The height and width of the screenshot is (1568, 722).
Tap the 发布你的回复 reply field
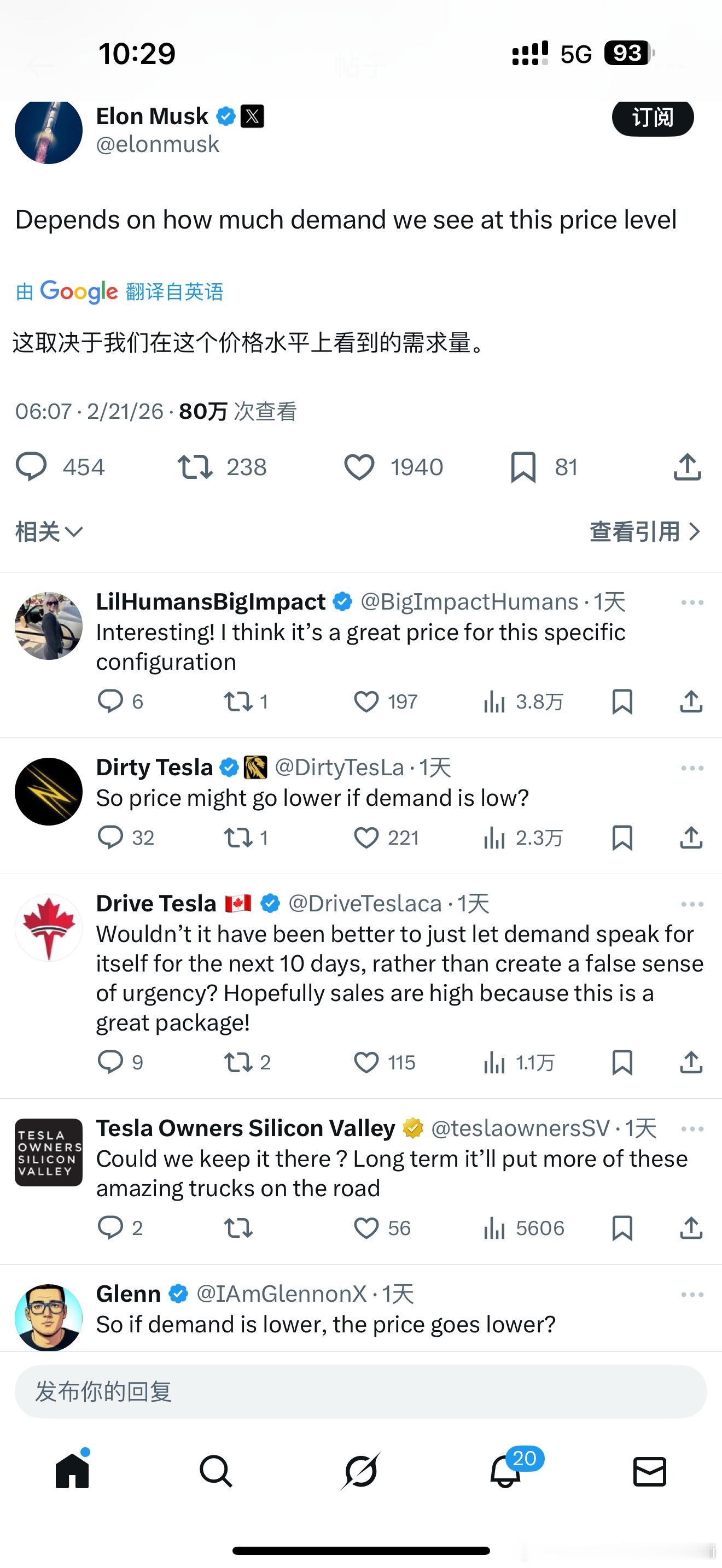coord(360,1392)
